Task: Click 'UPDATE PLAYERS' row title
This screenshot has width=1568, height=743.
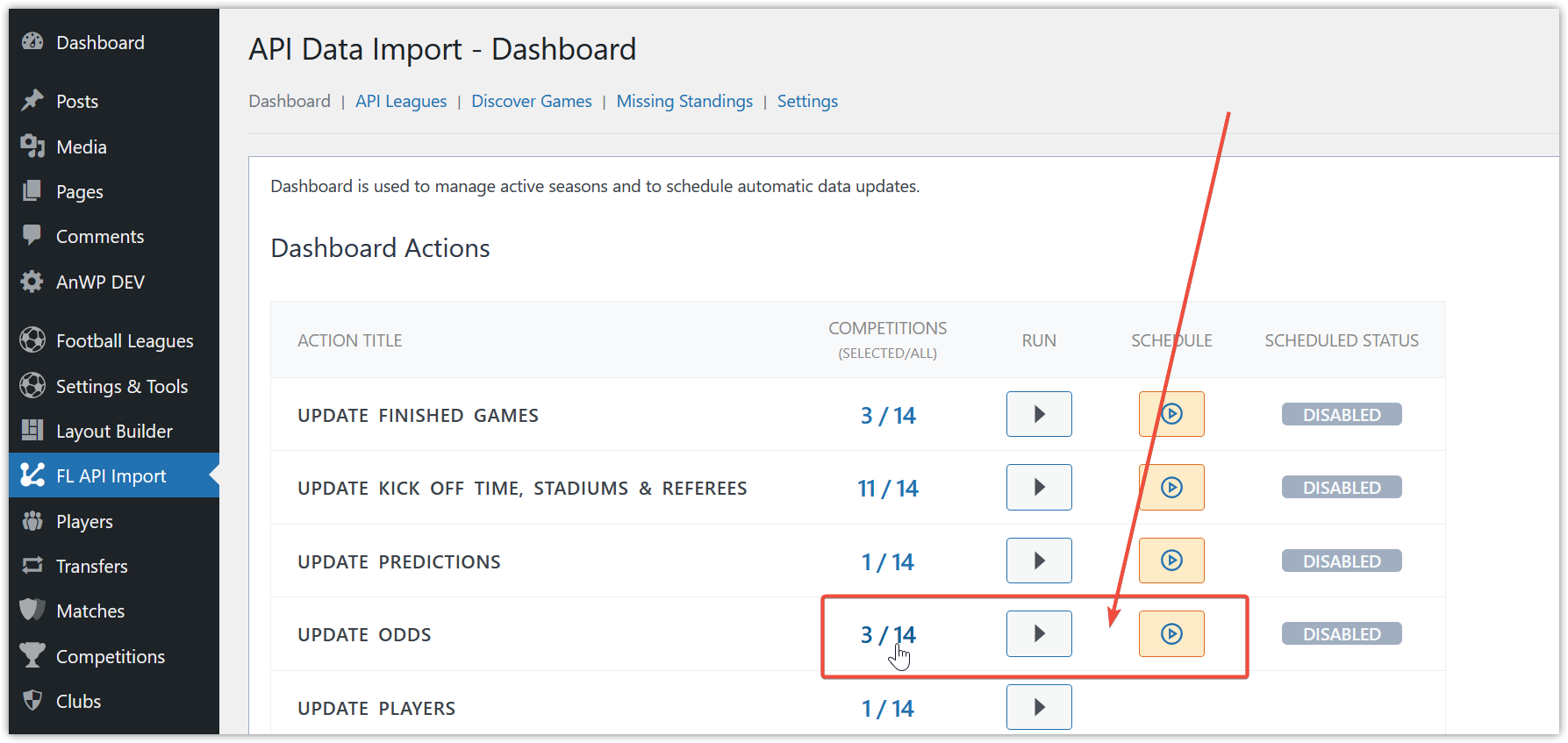Action: coord(376,708)
